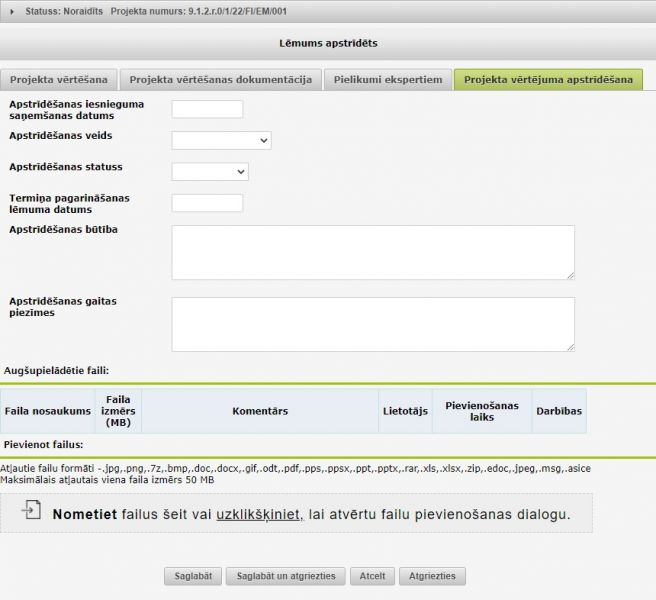Click Saglabāt un atgriezties button
656x600 pixels.
286,577
